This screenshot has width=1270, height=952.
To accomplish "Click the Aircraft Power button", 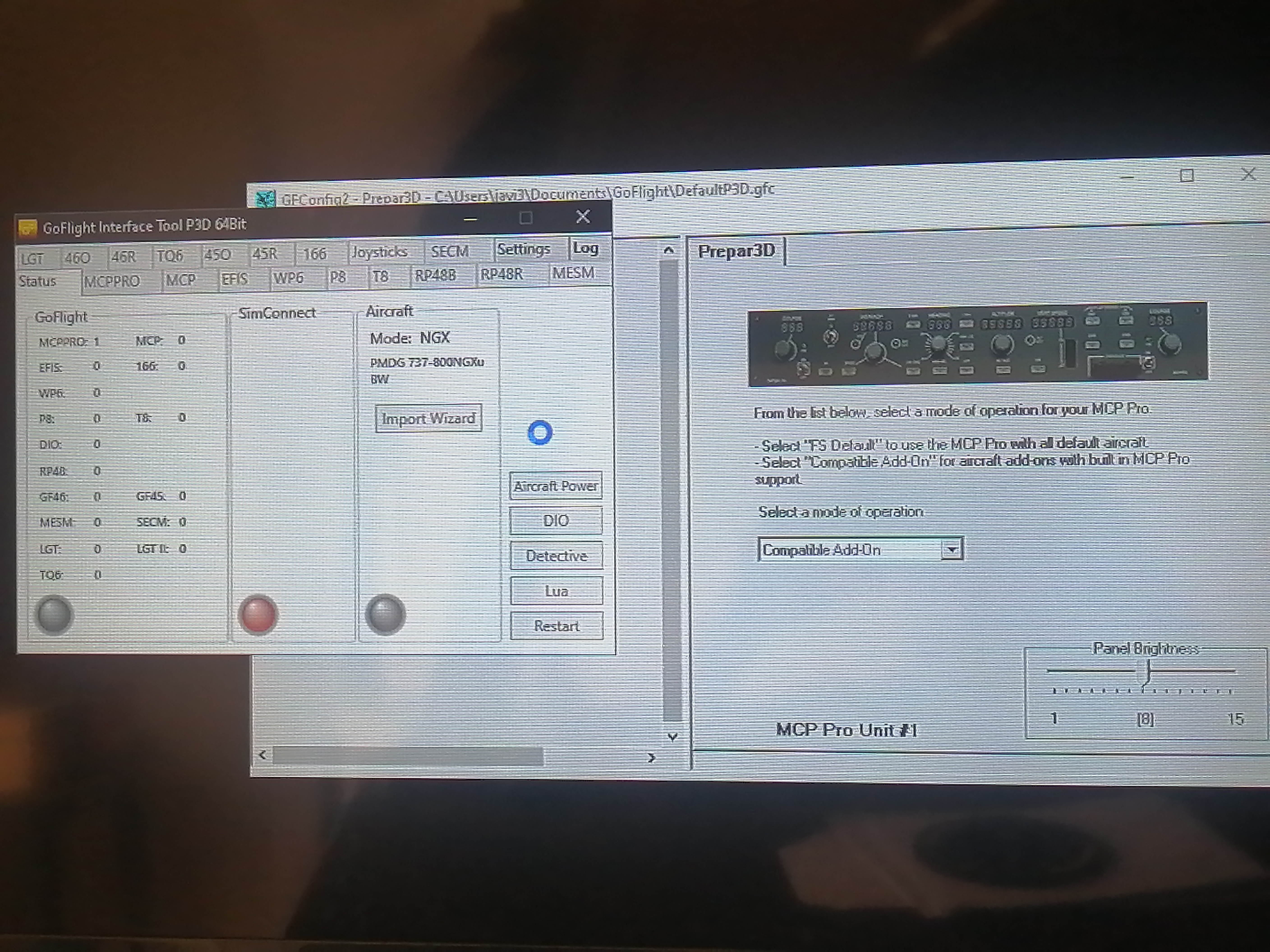I will 556,486.
